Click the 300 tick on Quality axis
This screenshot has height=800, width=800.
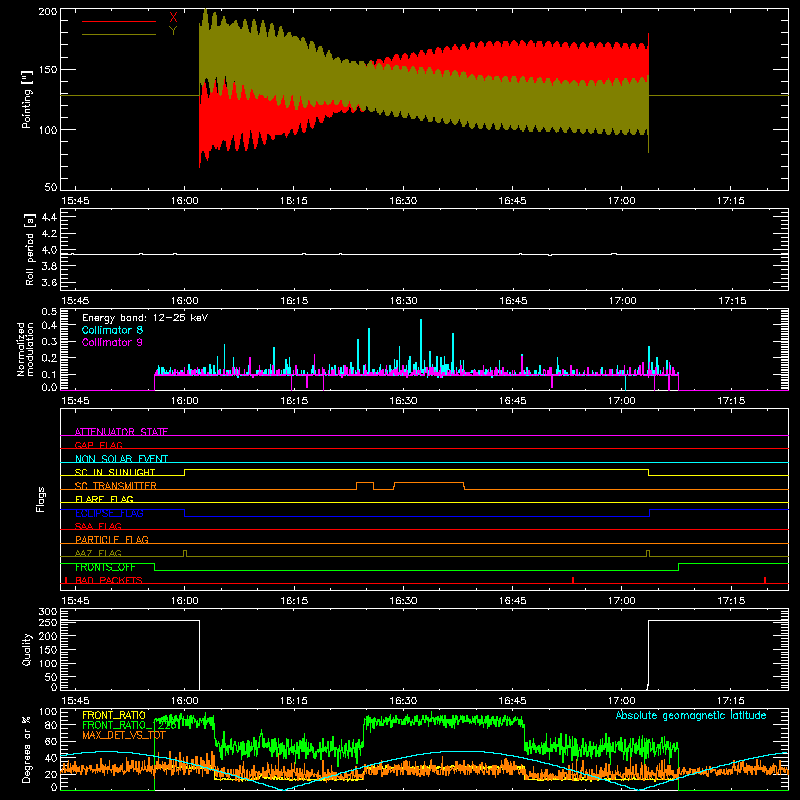coord(48,612)
